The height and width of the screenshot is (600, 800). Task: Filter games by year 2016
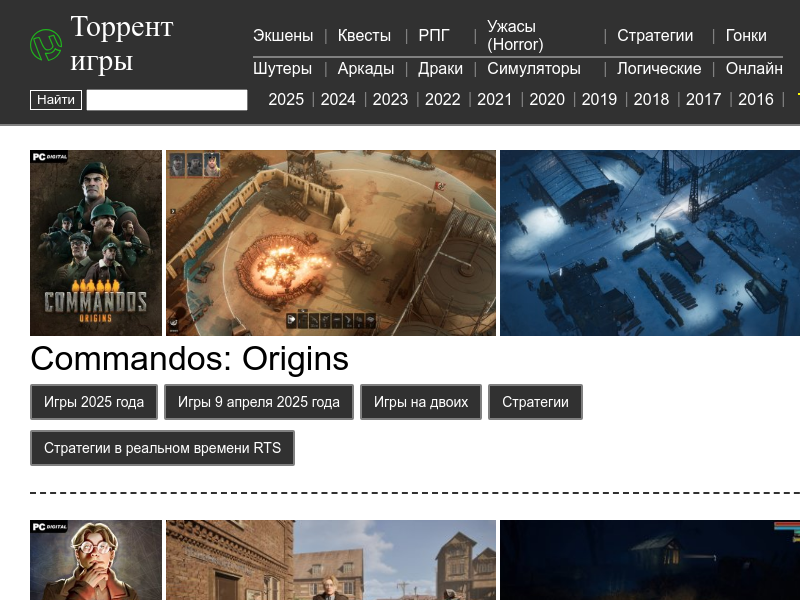coord(756,99)
